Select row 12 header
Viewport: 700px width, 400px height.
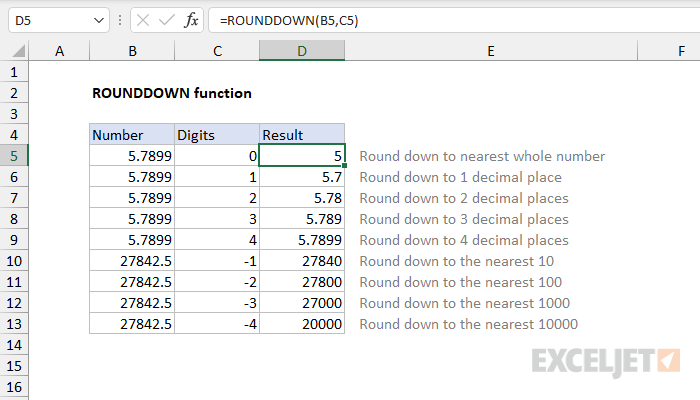click(14, 303)
